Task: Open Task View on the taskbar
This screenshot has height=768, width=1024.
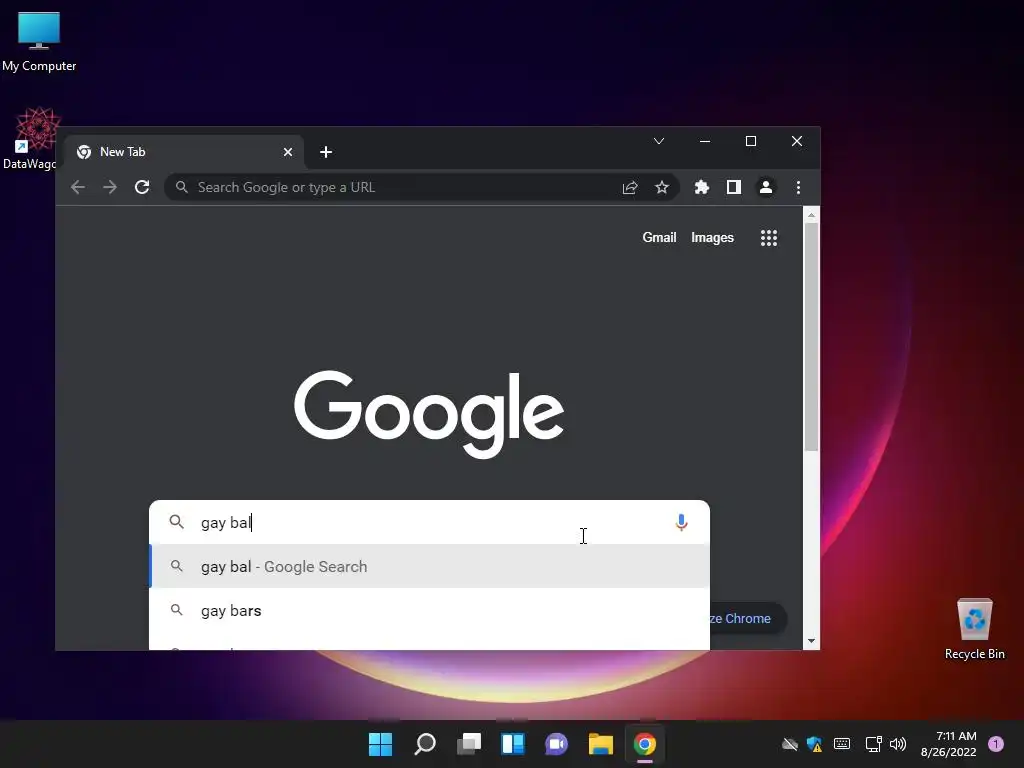Action: [469, 744]
